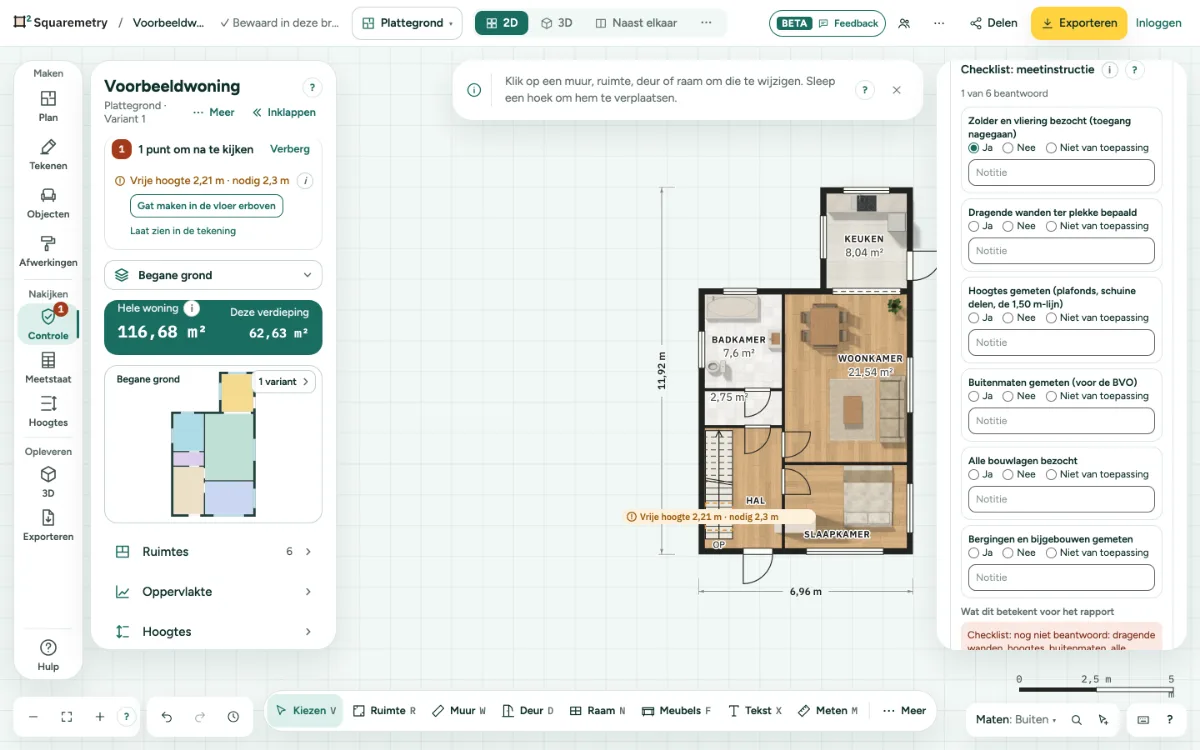The width and height of the screenshot is (1200, 750).
Task: Select the Muur tool in the bottom toolbar
Action: [459, 711]
